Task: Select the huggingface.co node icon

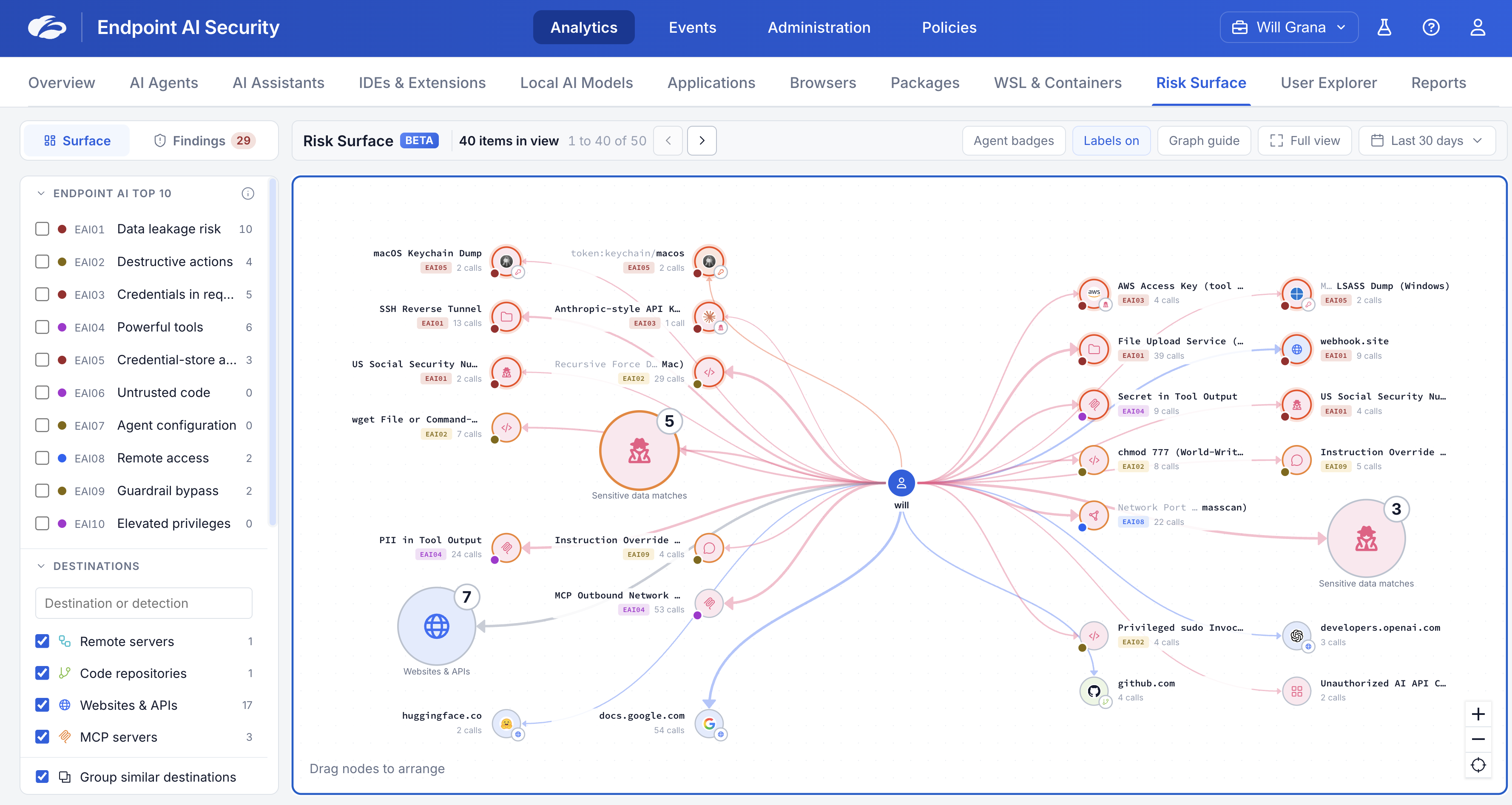Action: [x=506, y=723]
